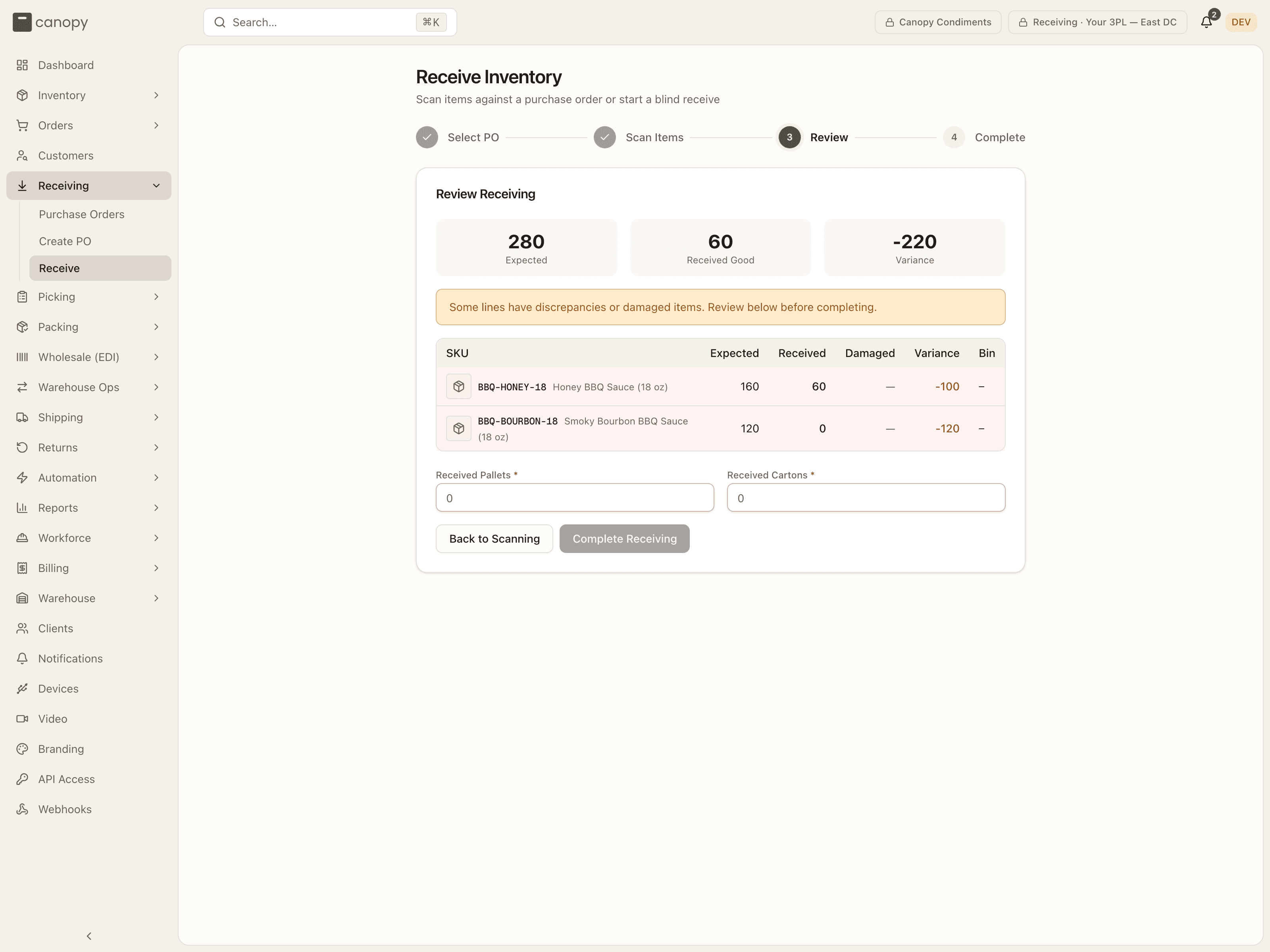1270x952 pixels.
Task: Expand the Orders menu chevron
Action: [x=156, y=125]
